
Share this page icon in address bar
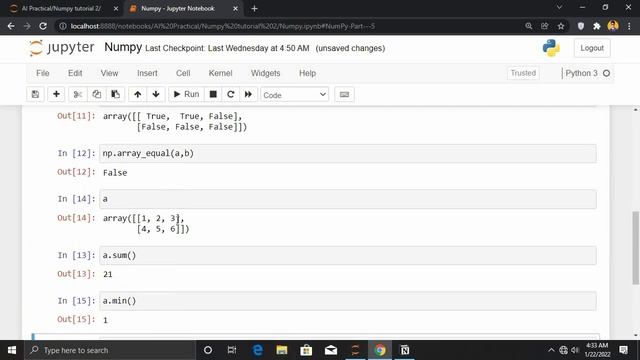tap(544, 26)
